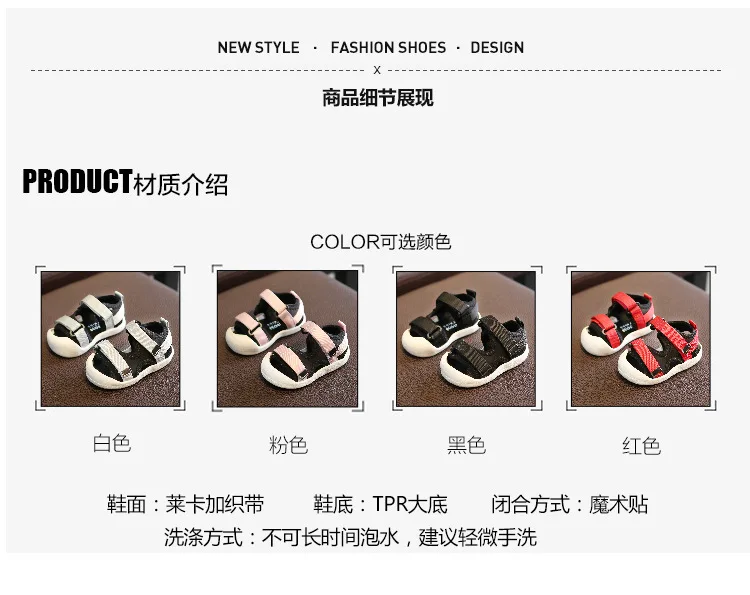Click the white (白色) shoe thumbnail
This screenshot has height=595, width=750.
tap(110, 339)
